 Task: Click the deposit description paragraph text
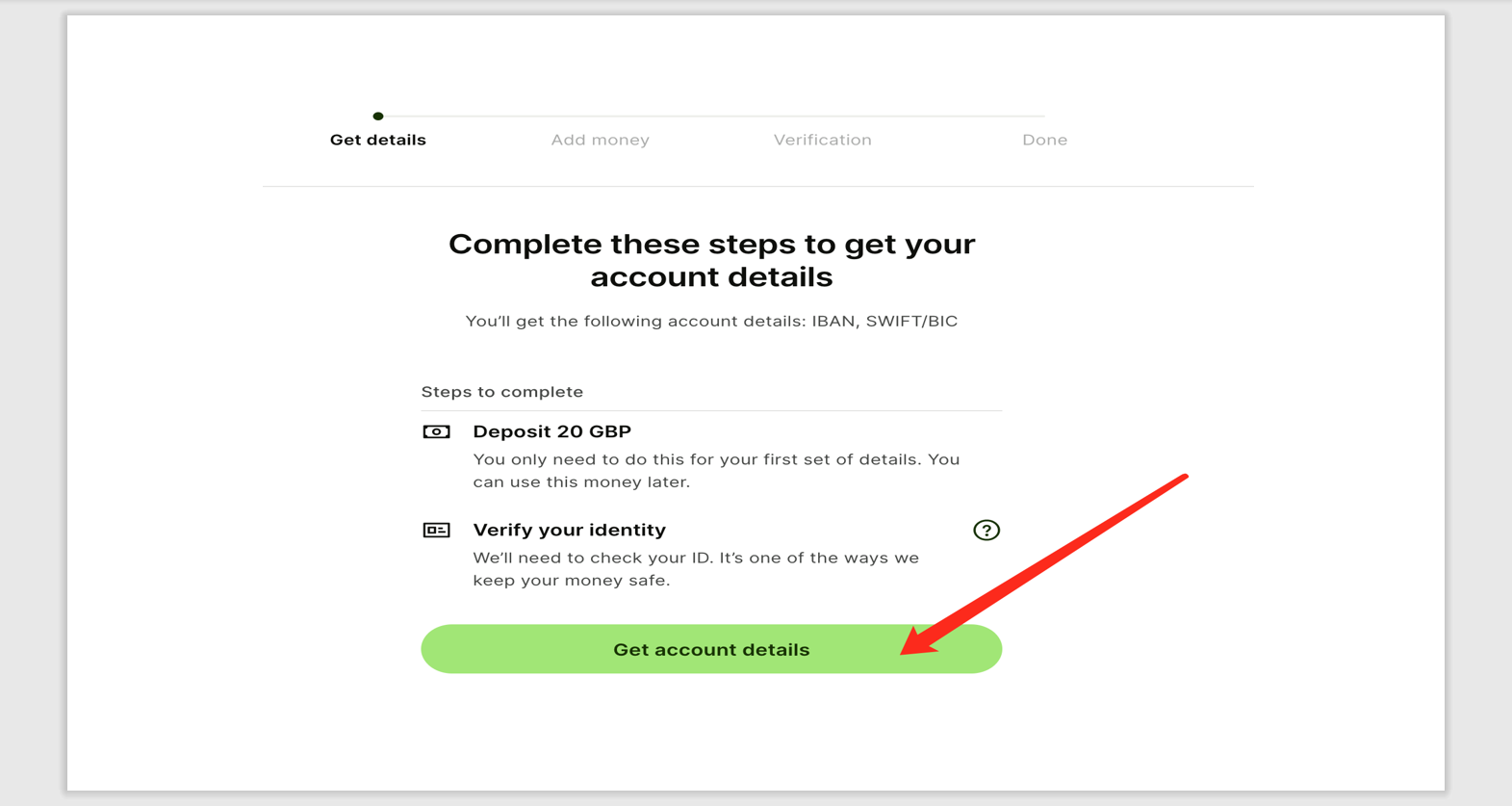[x=715, y=471]
